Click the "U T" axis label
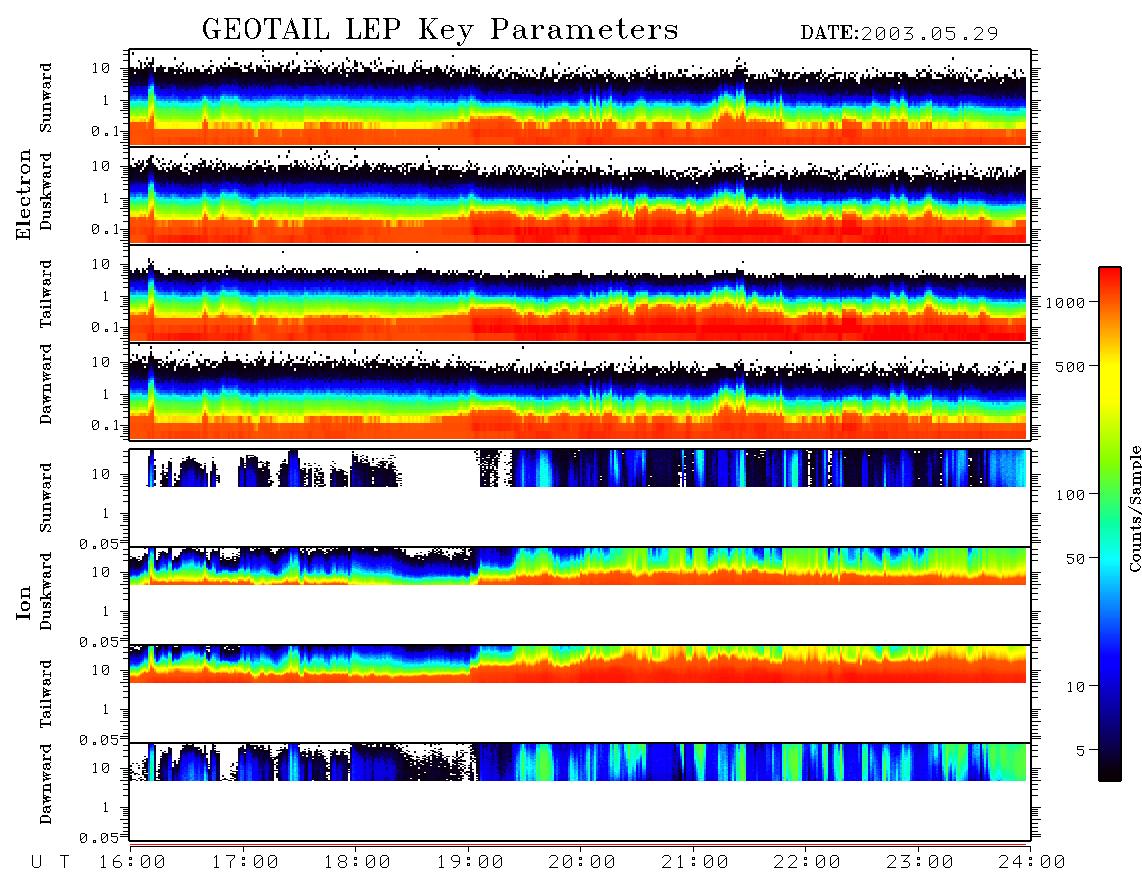 click(51, 862)
